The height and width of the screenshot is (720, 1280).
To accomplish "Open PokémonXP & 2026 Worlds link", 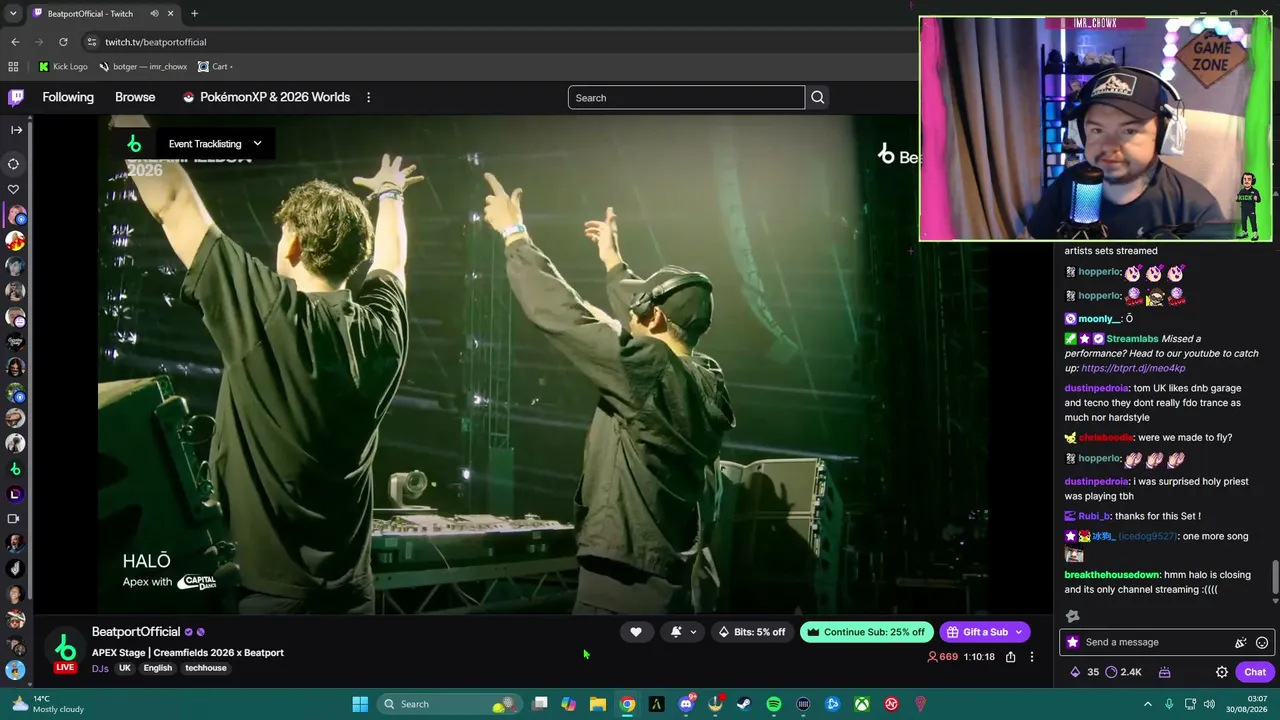I will click(266, 97).
